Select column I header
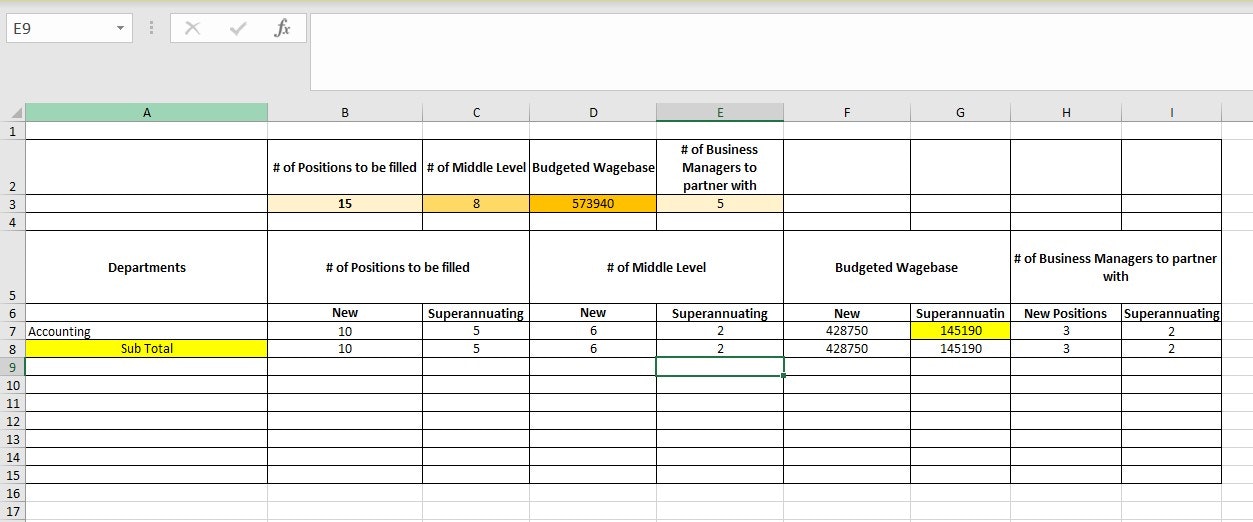 click(1171, 113)
